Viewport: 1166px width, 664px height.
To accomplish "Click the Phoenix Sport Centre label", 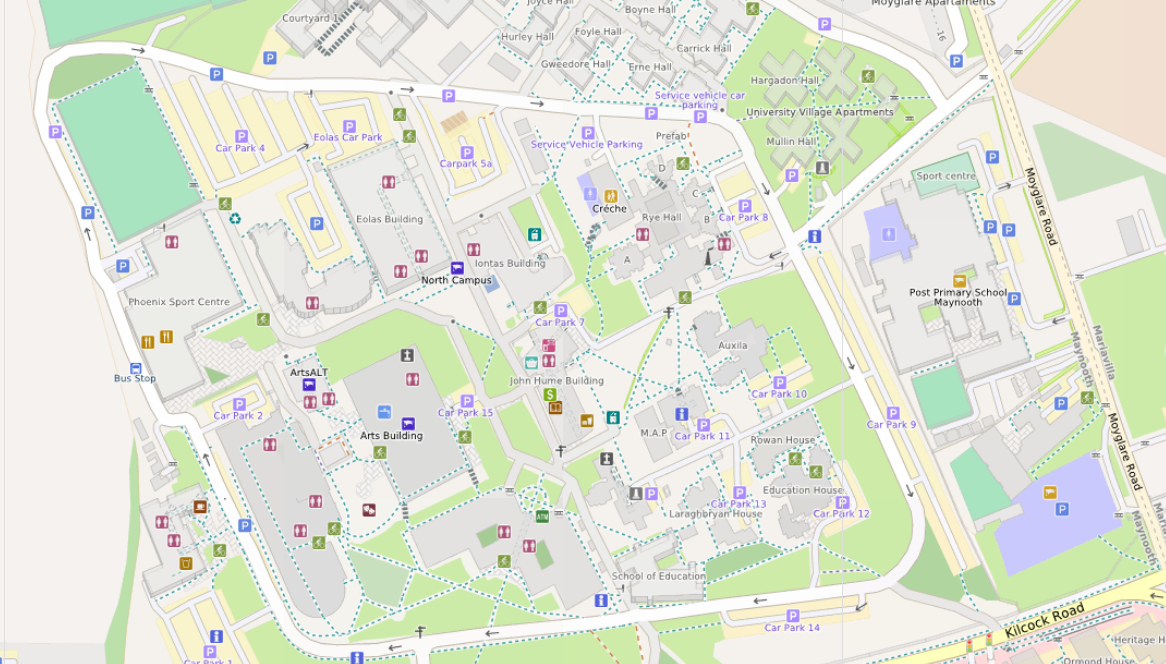I will coord(179,302).
